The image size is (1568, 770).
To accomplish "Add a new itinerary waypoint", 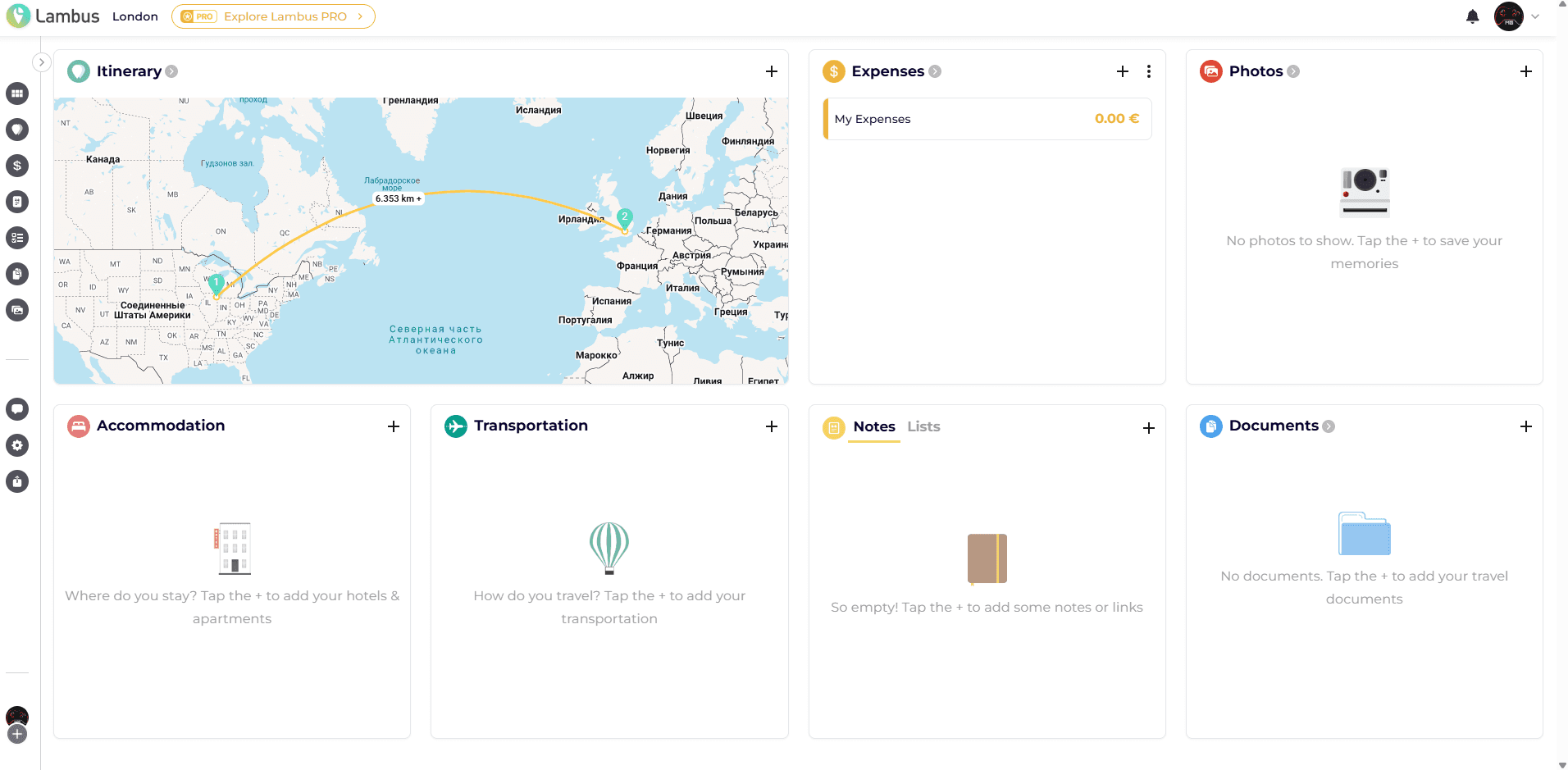I will click(x=771, y=71).
